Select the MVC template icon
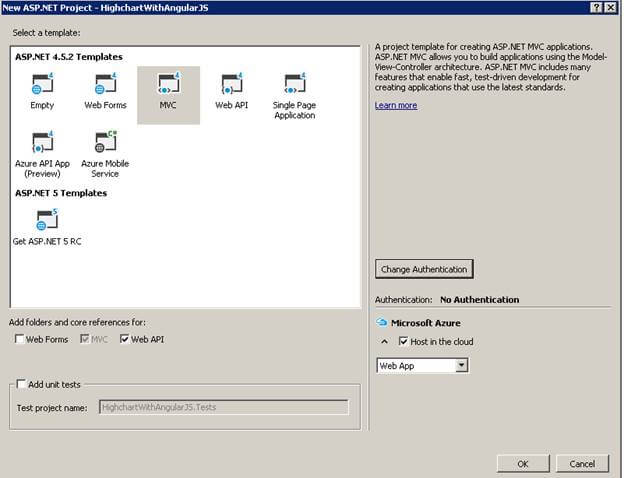 point(169,84)
